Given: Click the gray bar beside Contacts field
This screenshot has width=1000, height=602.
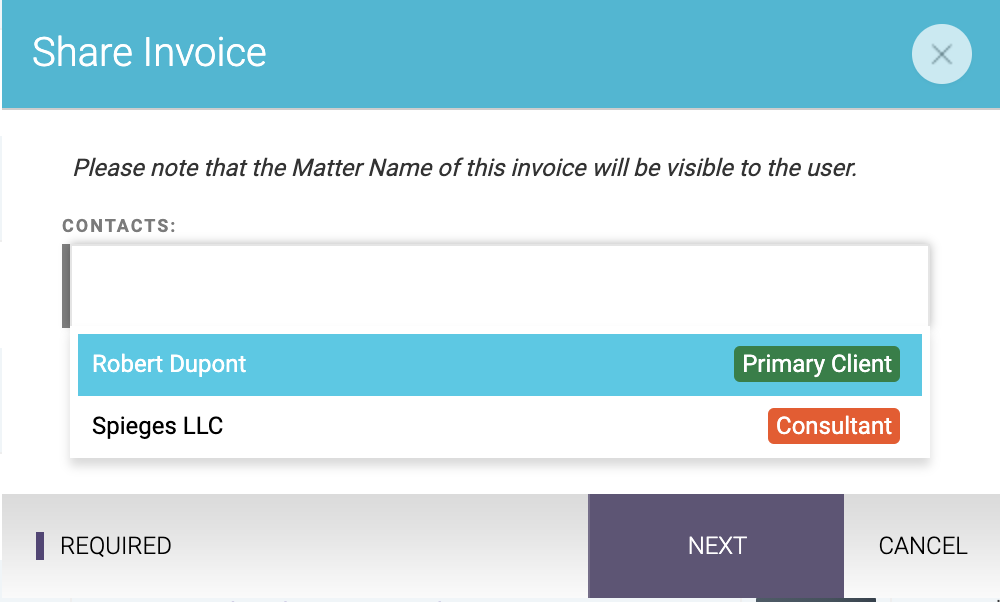Looking at the screenshot, I should pyautogui.click(x=66, y=286).
